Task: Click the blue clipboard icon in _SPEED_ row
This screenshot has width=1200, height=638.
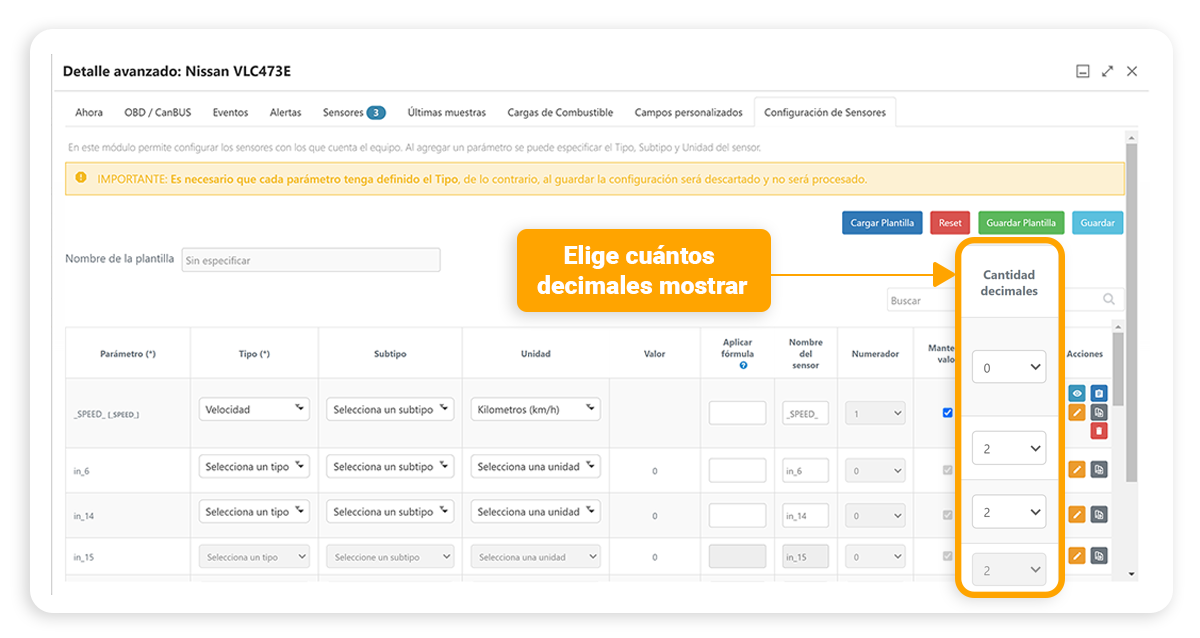Action: (1099, 393)
